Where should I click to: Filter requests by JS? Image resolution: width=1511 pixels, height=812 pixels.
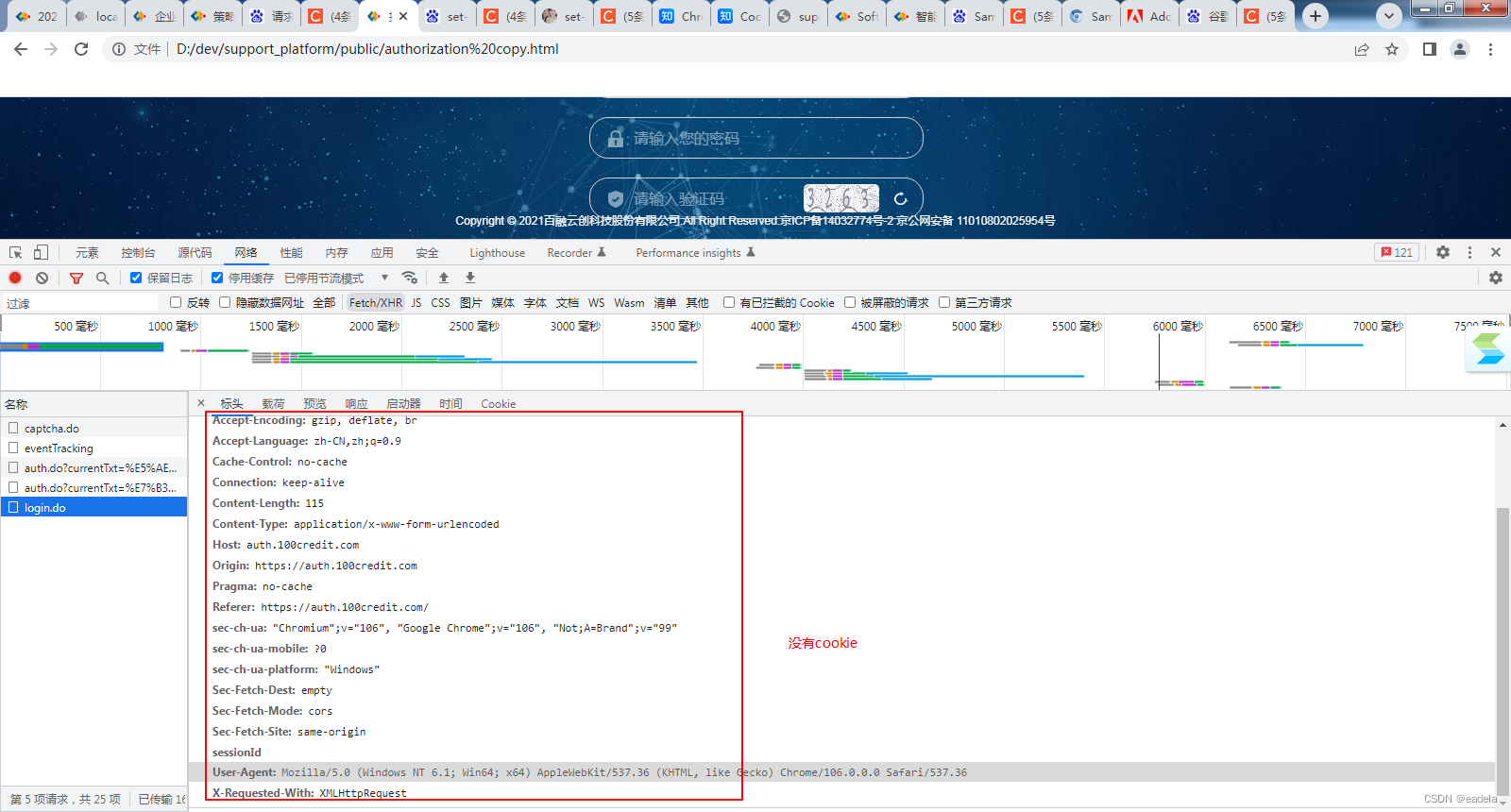416,302
